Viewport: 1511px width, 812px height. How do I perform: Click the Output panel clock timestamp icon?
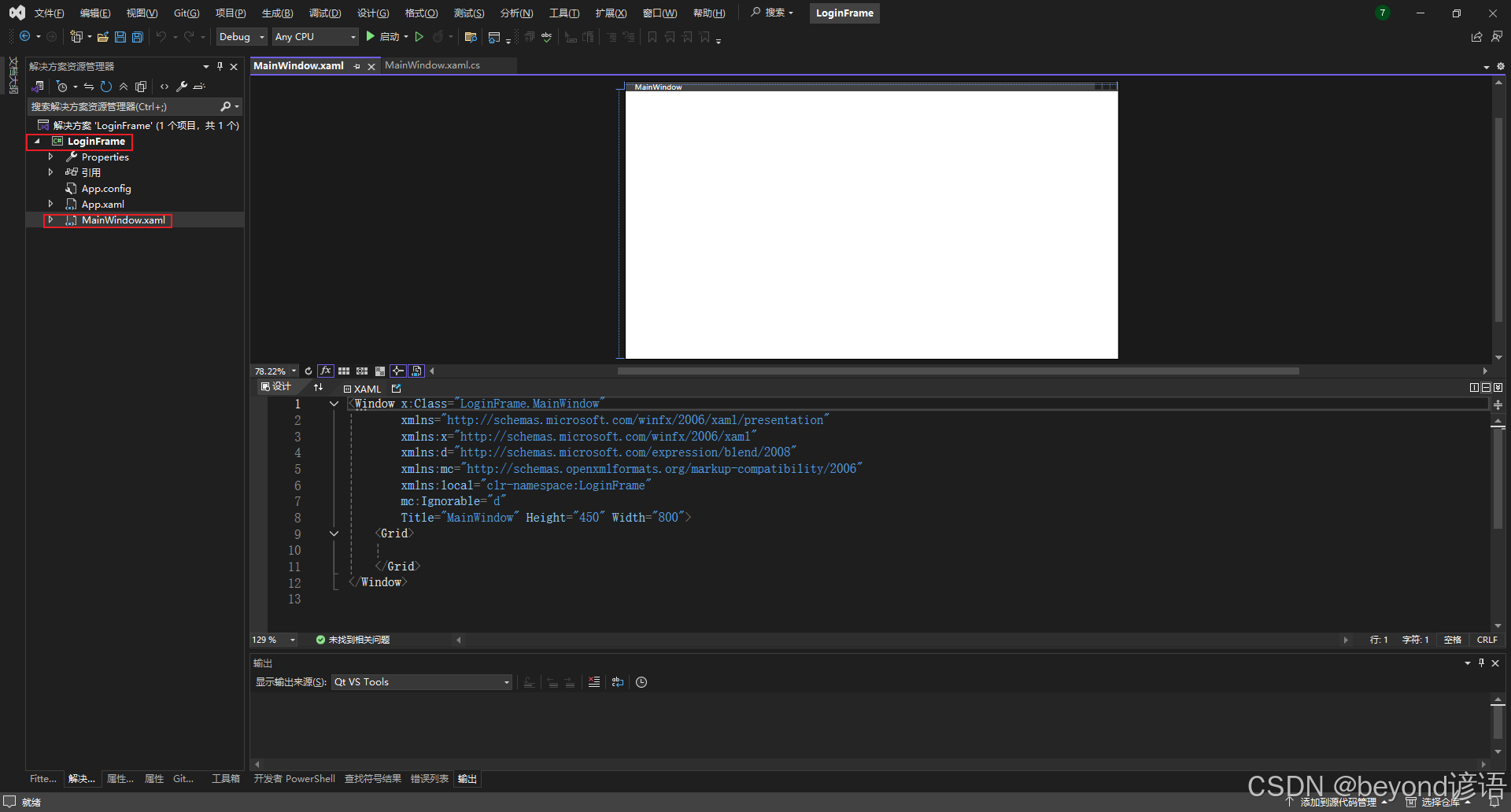coord(641,682)
